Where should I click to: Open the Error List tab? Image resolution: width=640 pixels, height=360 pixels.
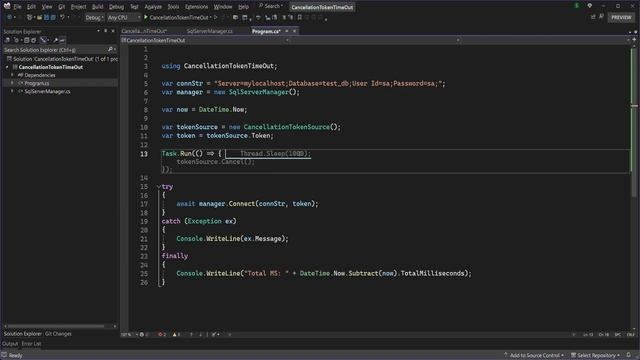[31, 344]
